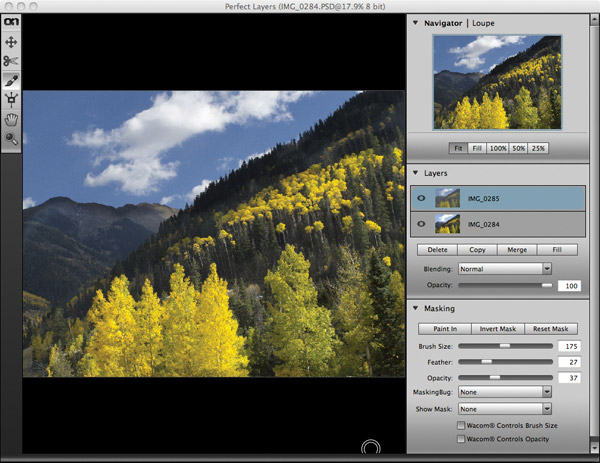The image size is (600, 463).
Task: Open the MaskingBug dropdown
Action: point(505,392)
